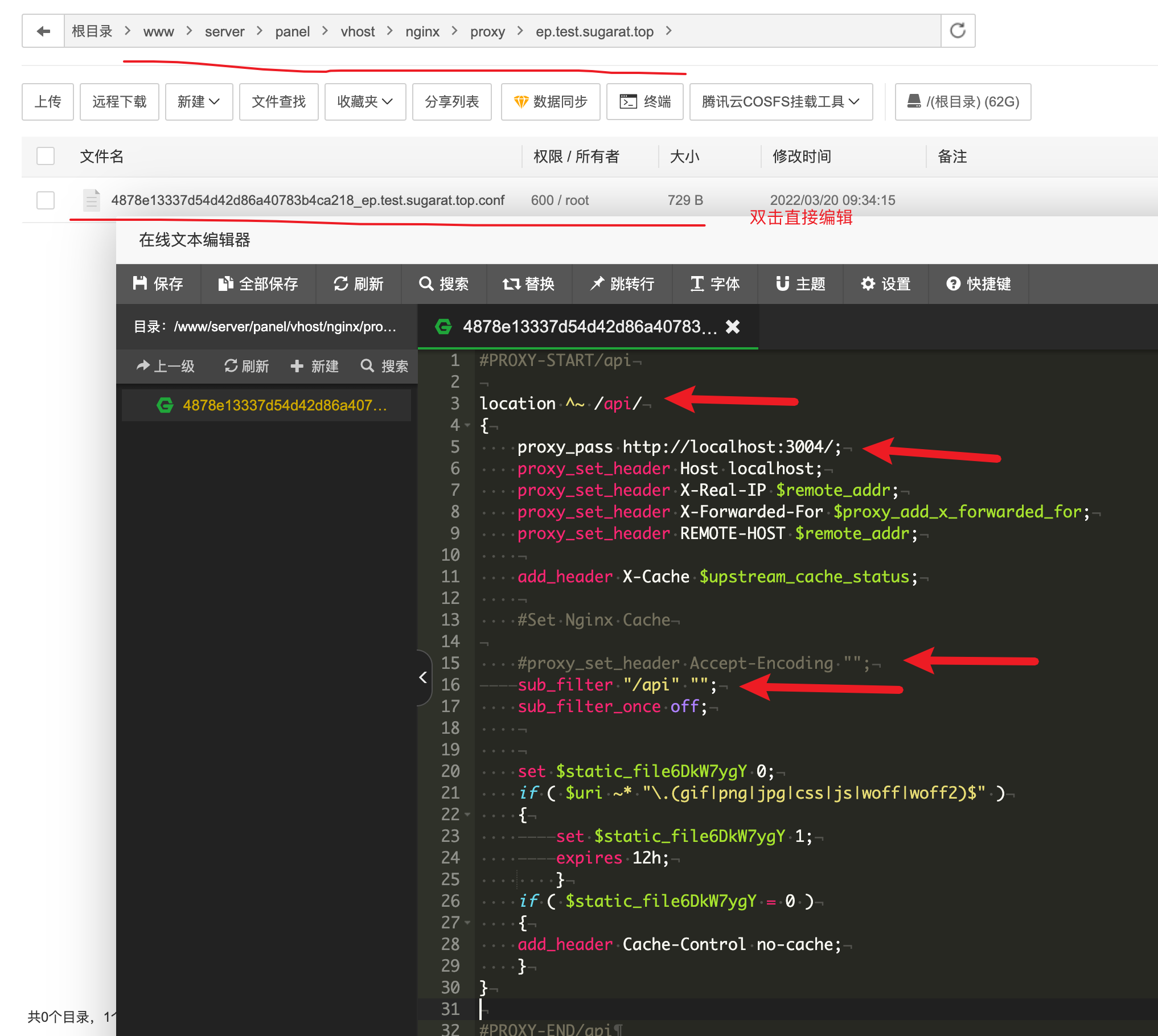Click line number 15 in the gutter
The width and height of the screenshot is (1158, 1036).
point(450,663)
